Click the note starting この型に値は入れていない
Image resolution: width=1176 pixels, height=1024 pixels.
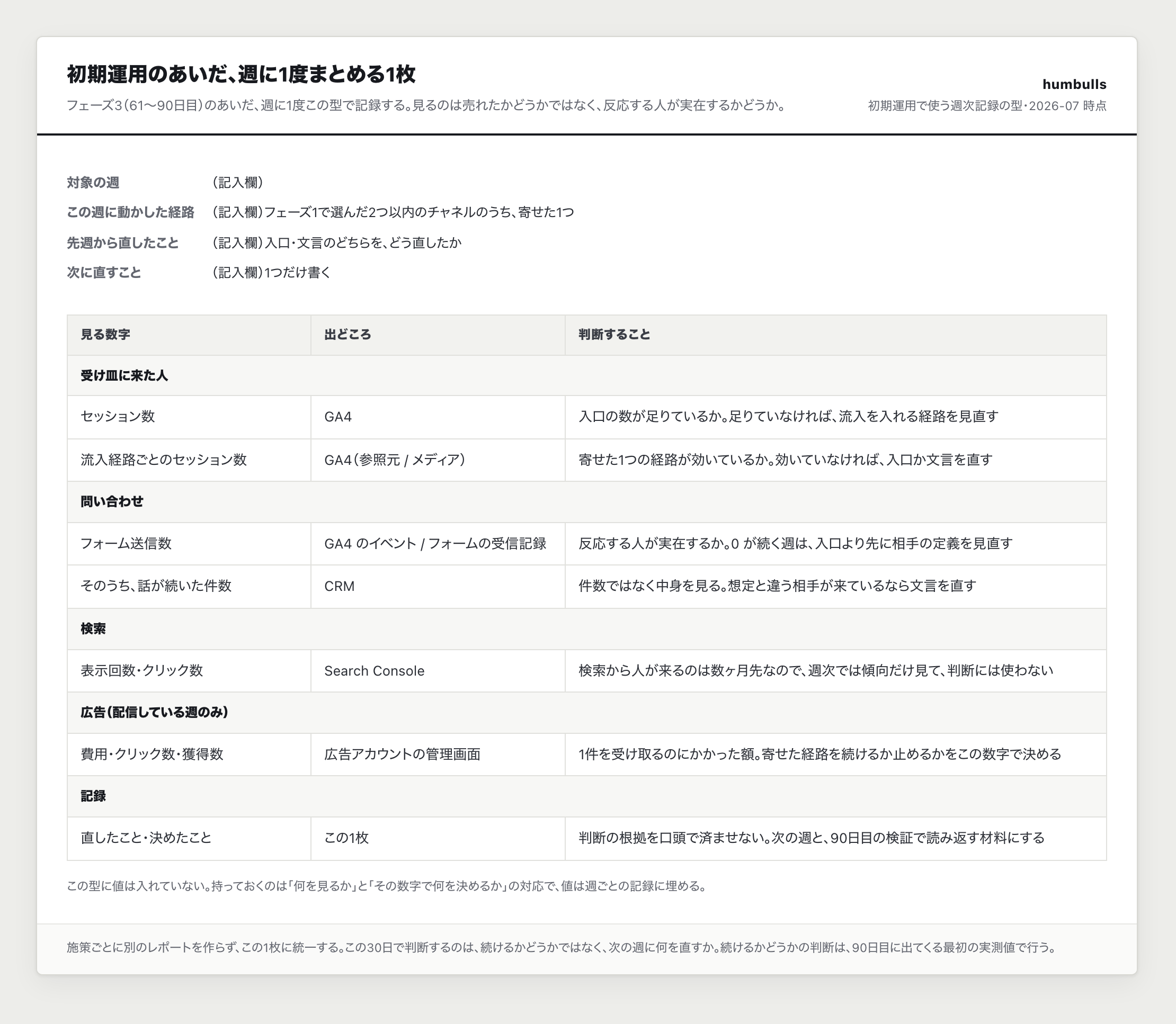pos(388,886)
